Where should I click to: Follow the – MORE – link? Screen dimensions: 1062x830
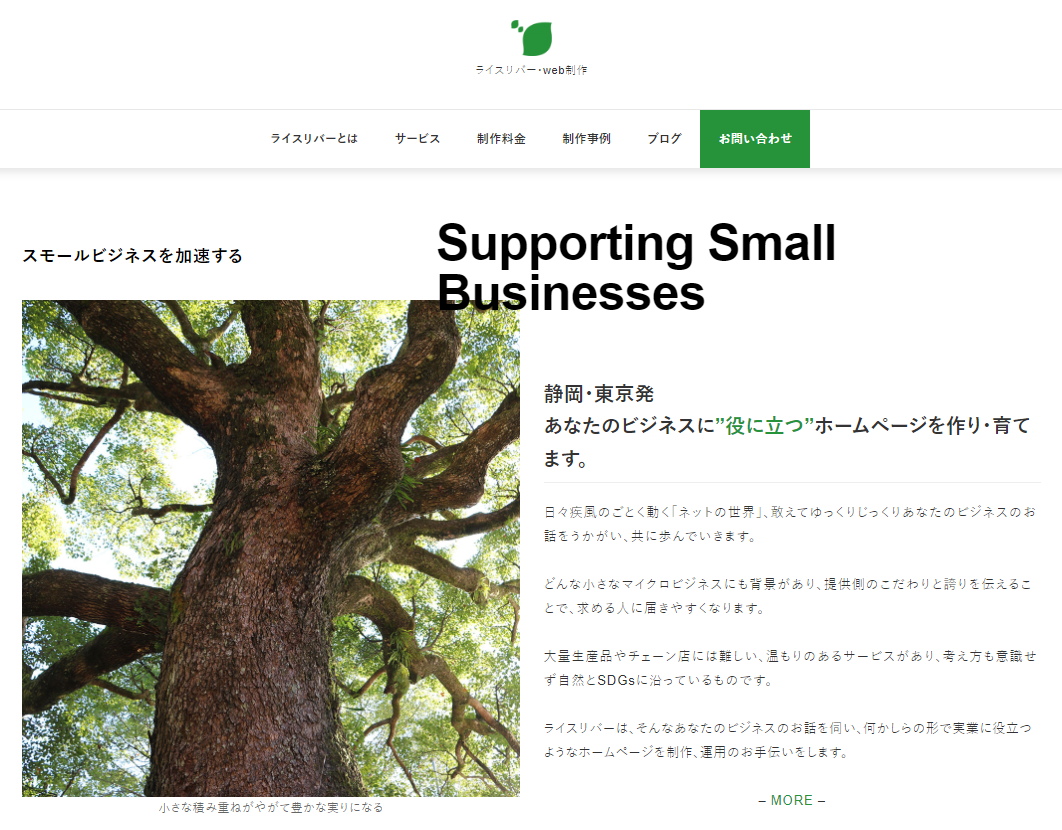click(x=792, y=800)
